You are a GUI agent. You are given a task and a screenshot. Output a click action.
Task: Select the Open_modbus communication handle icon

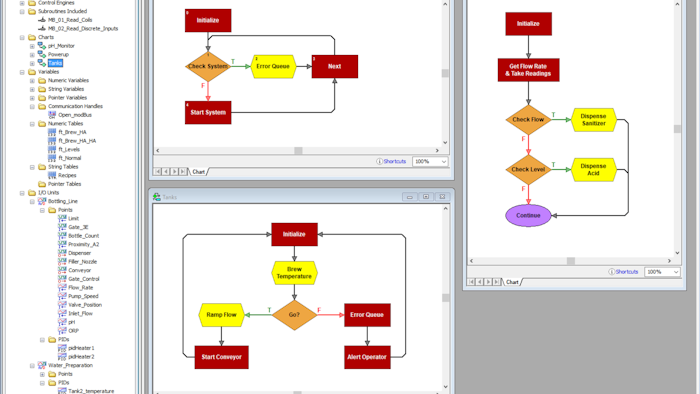[x=52, y=115]
